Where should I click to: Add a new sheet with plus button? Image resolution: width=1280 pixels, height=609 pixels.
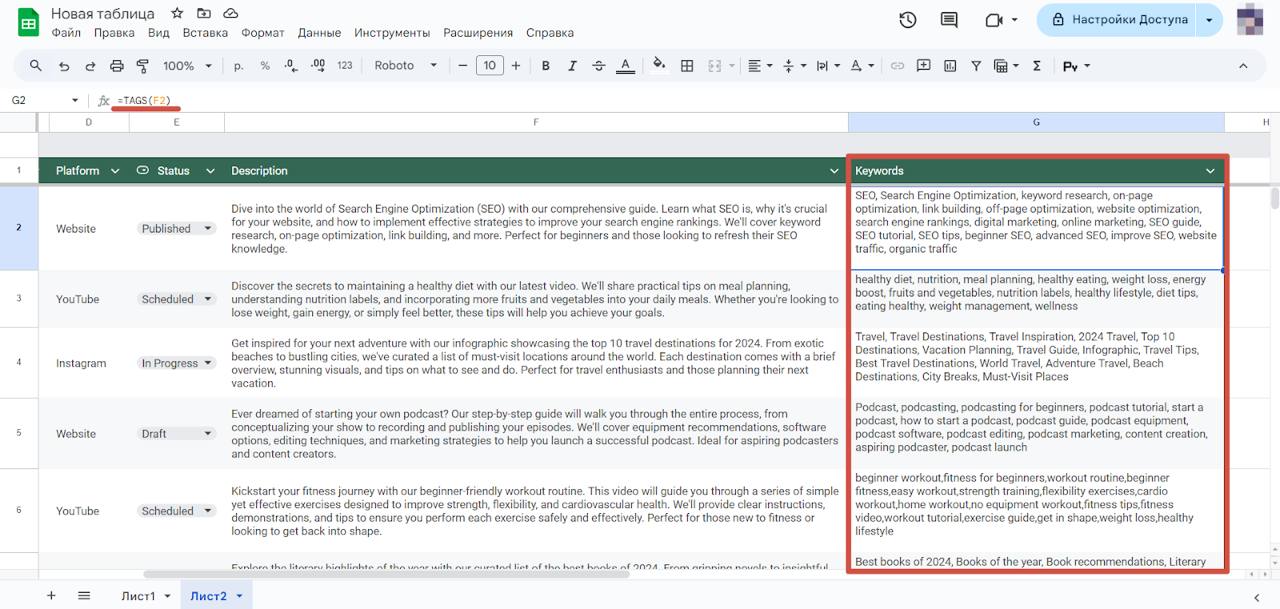coord(51,596)
